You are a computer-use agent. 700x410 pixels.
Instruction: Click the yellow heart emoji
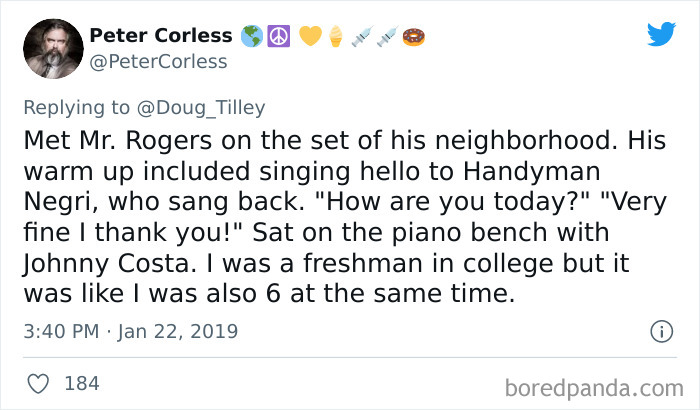pyautogui.click(x=309, y=37)
